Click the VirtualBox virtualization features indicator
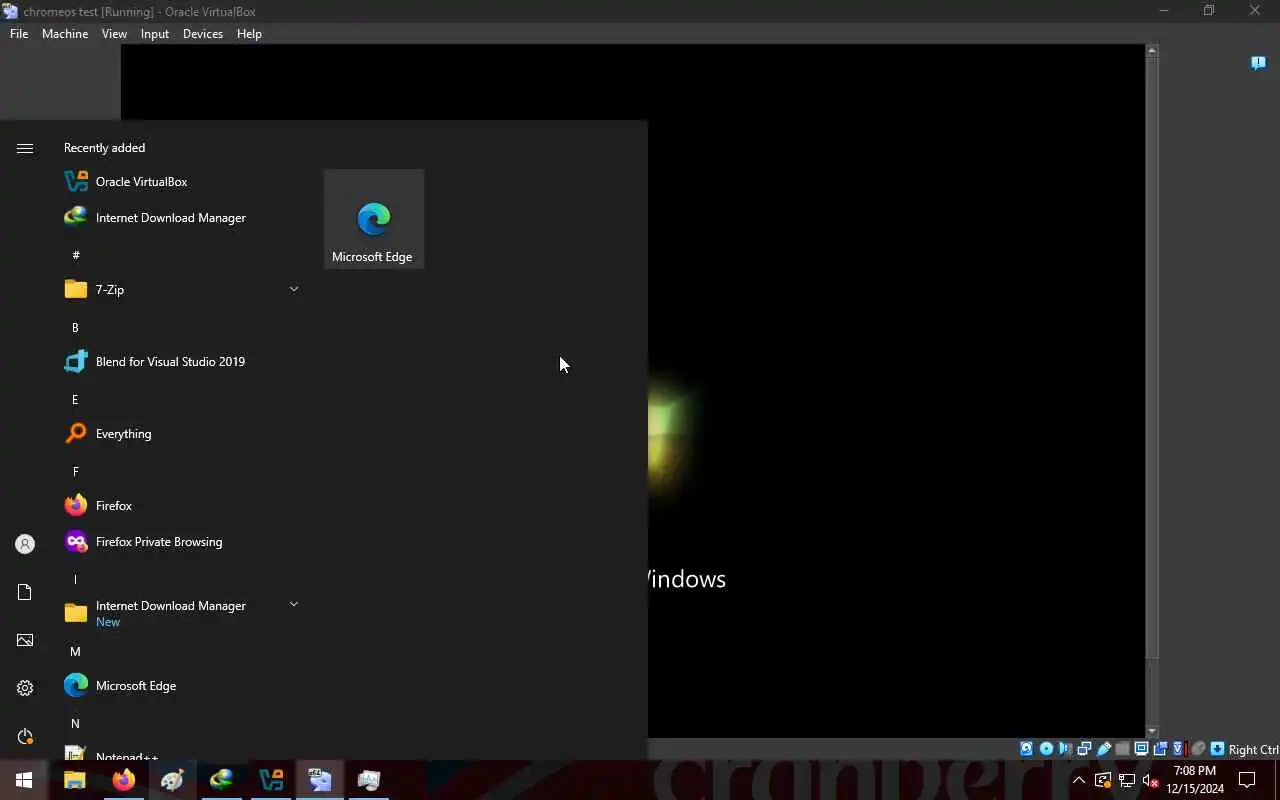 [x=1179, y=749]
